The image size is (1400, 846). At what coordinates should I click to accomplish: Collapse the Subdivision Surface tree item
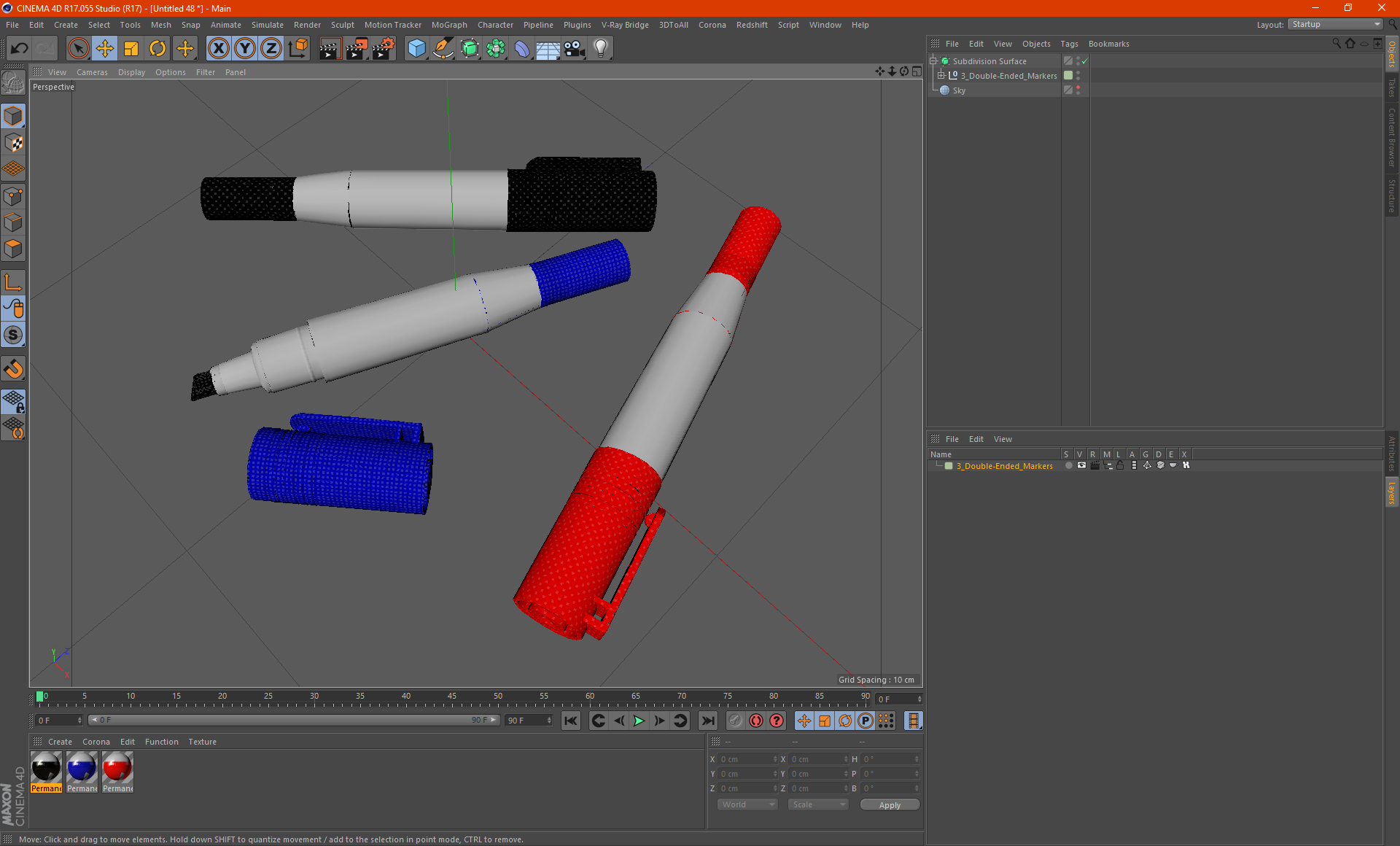pyautogui.click(x=933, y=61)
